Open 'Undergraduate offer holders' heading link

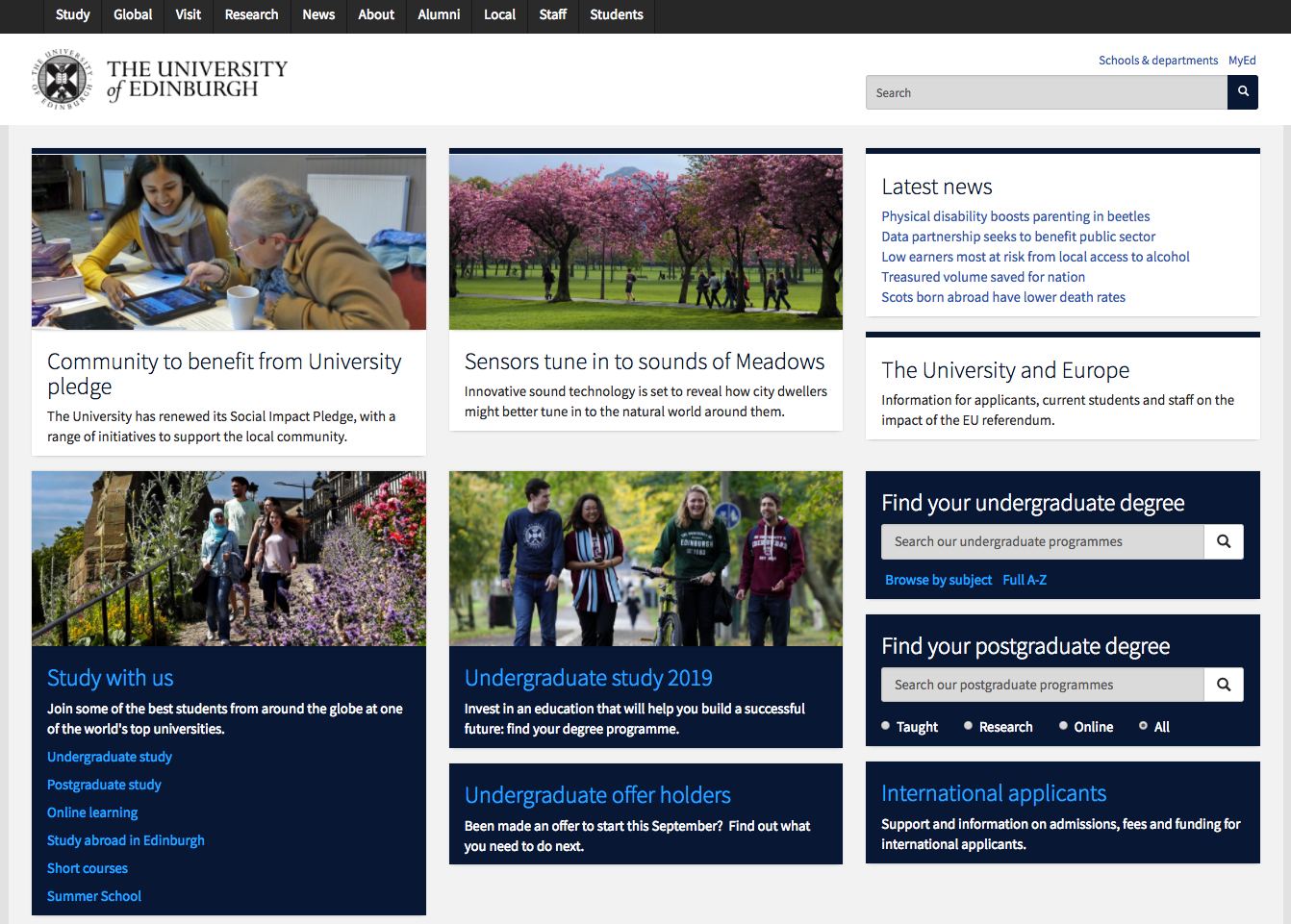click(597, 795)
